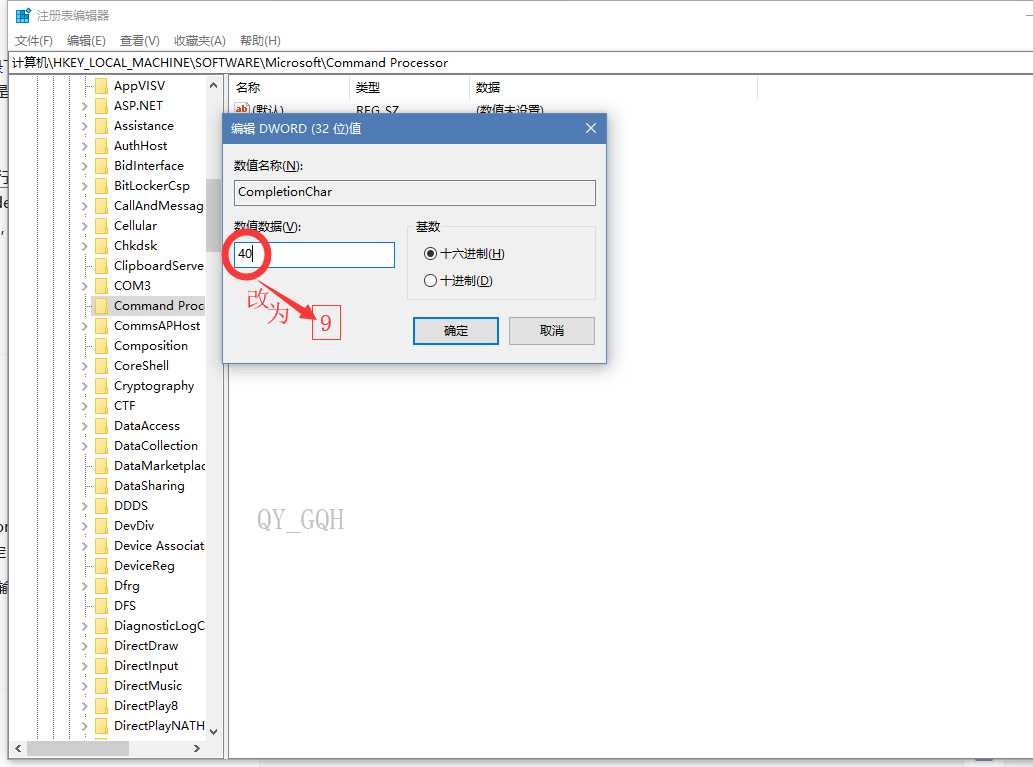Click the Cryptography folder icon
The height and width of the screenshot is (767, 1033).
click(101, 385)
